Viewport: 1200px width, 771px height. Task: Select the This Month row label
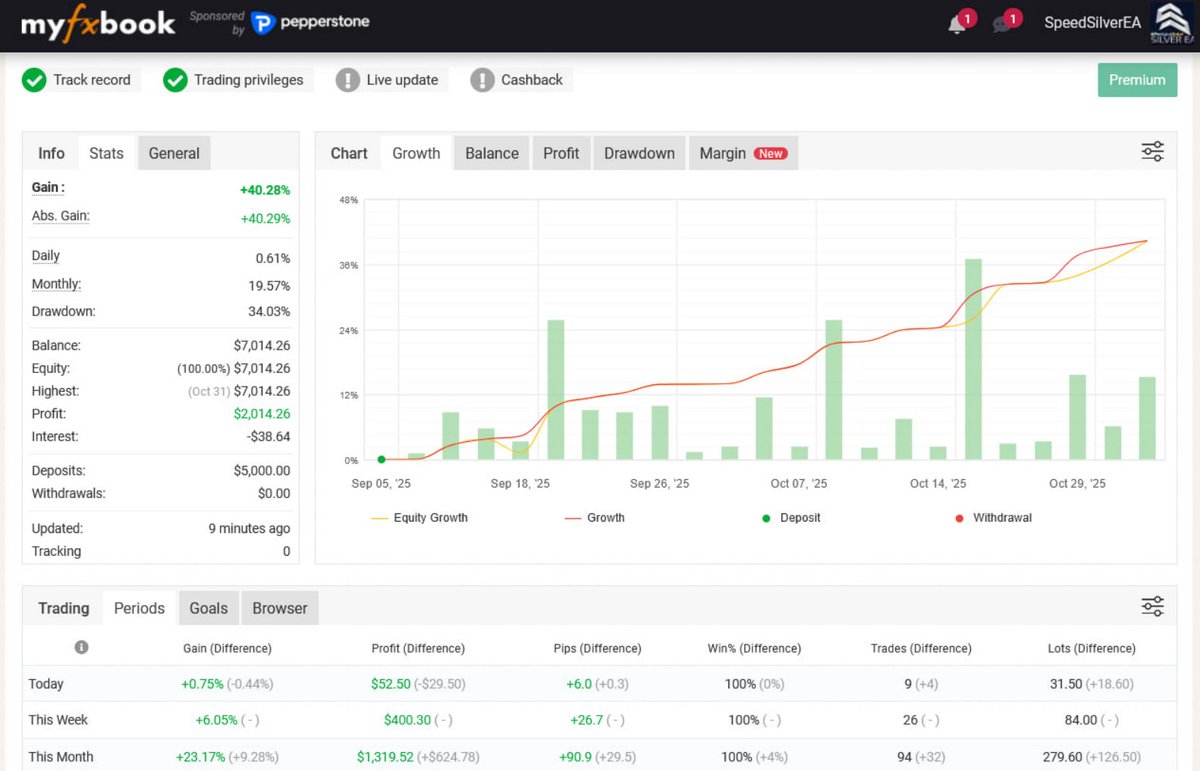[x=61, y=757]
